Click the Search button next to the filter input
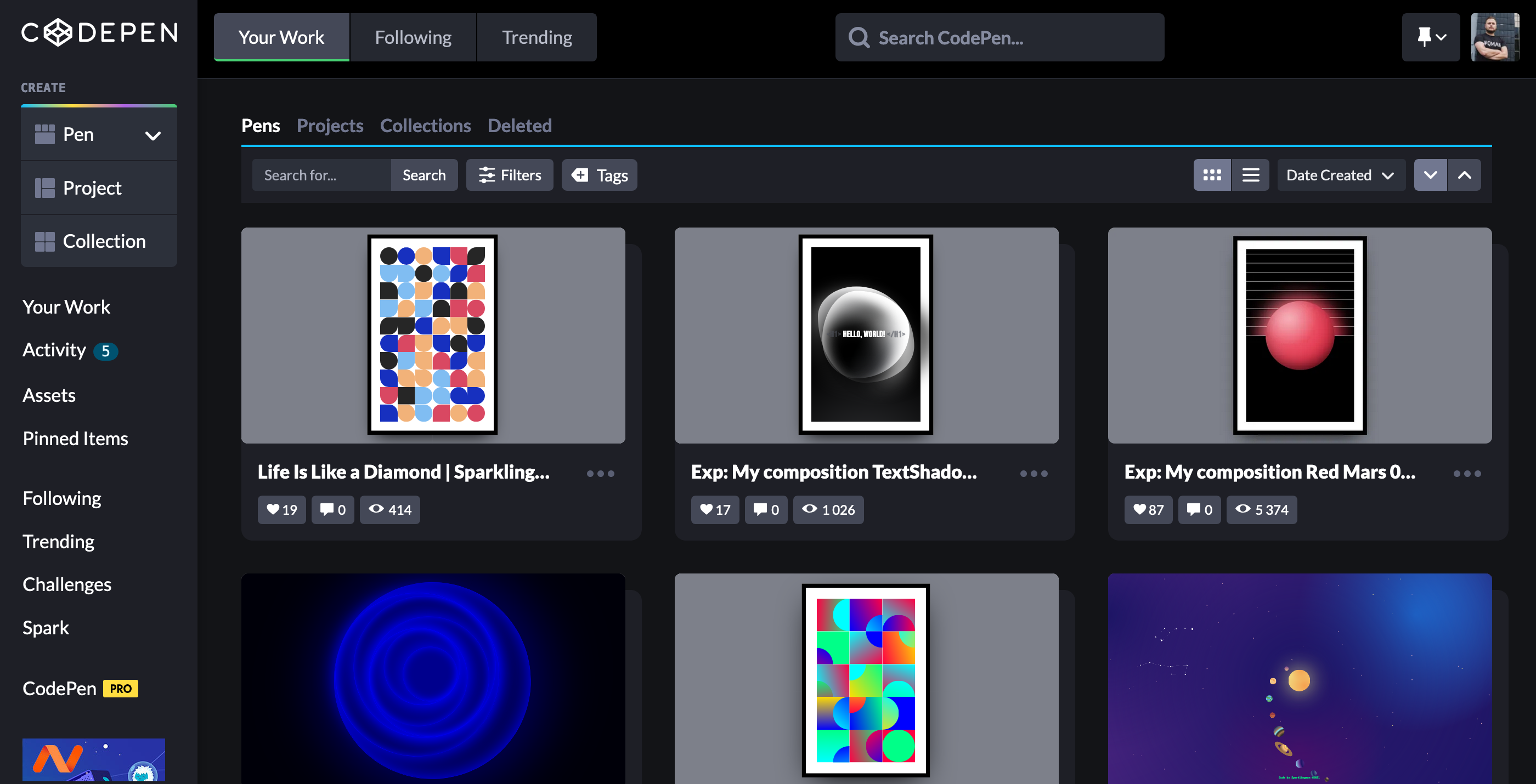The height and width of the screenshot is (784, 1536). coord(424,175)
